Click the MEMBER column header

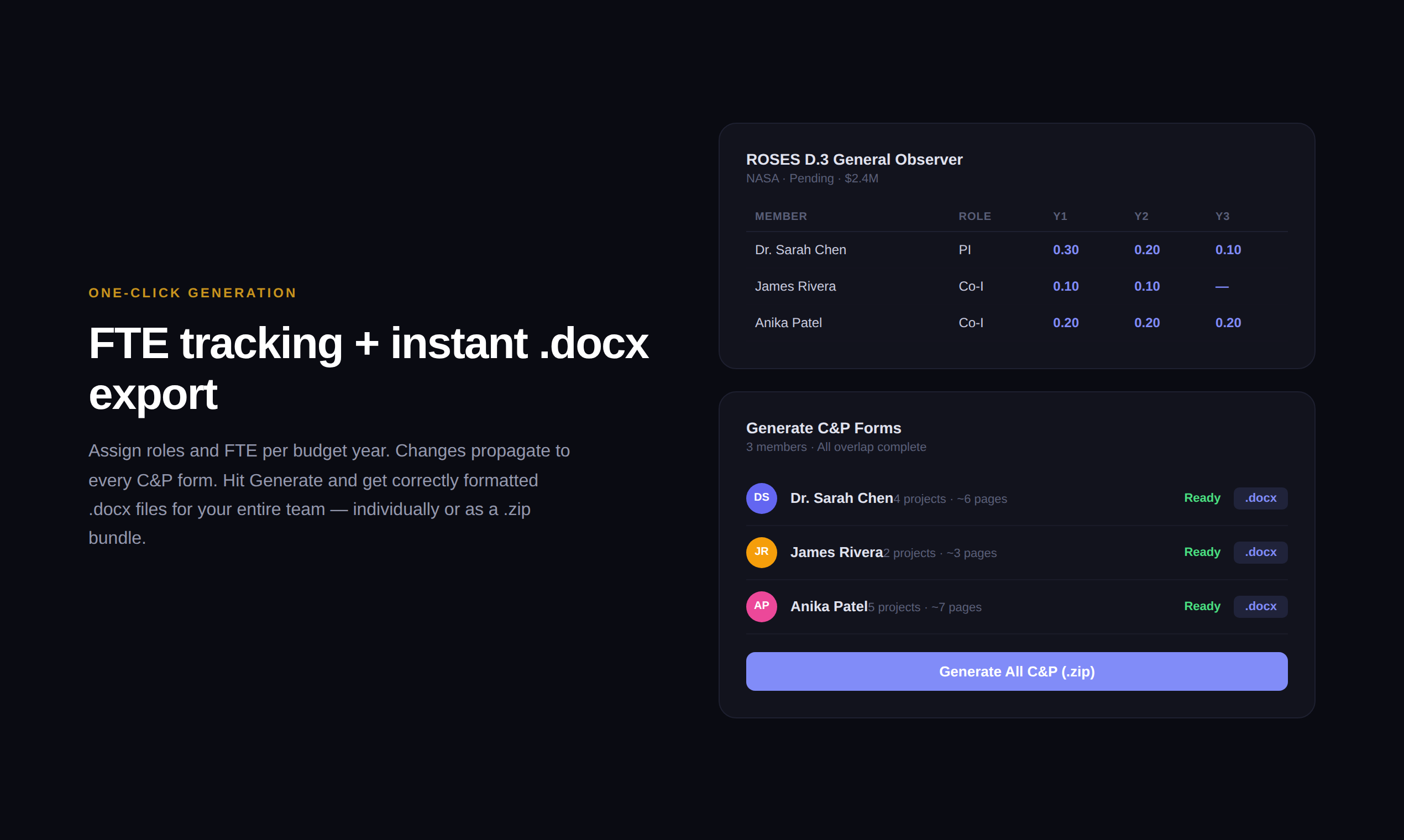point(780,216)
